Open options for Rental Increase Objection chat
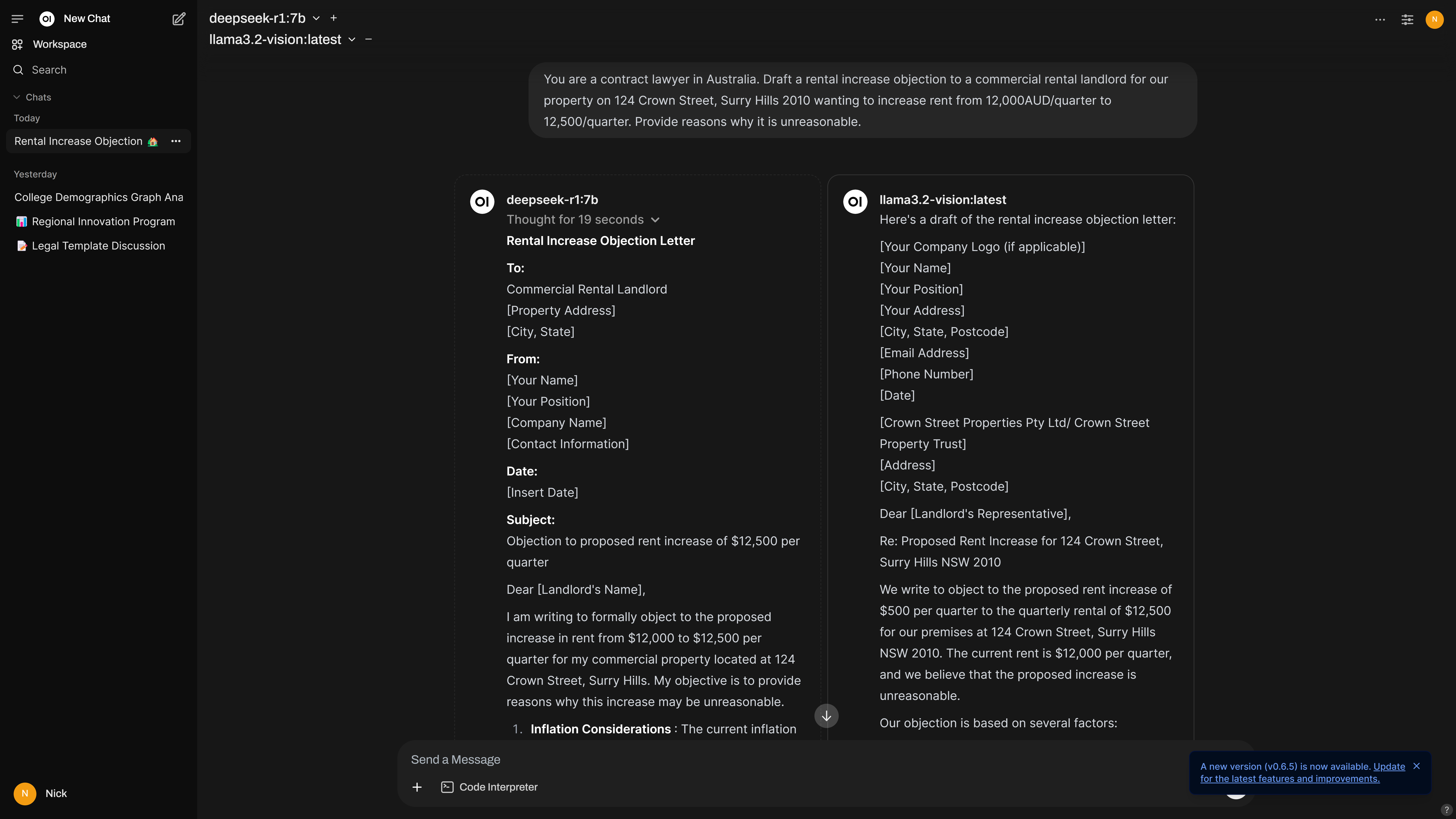This screenshot has width=1456, height=819. click(x=176, y=141)
